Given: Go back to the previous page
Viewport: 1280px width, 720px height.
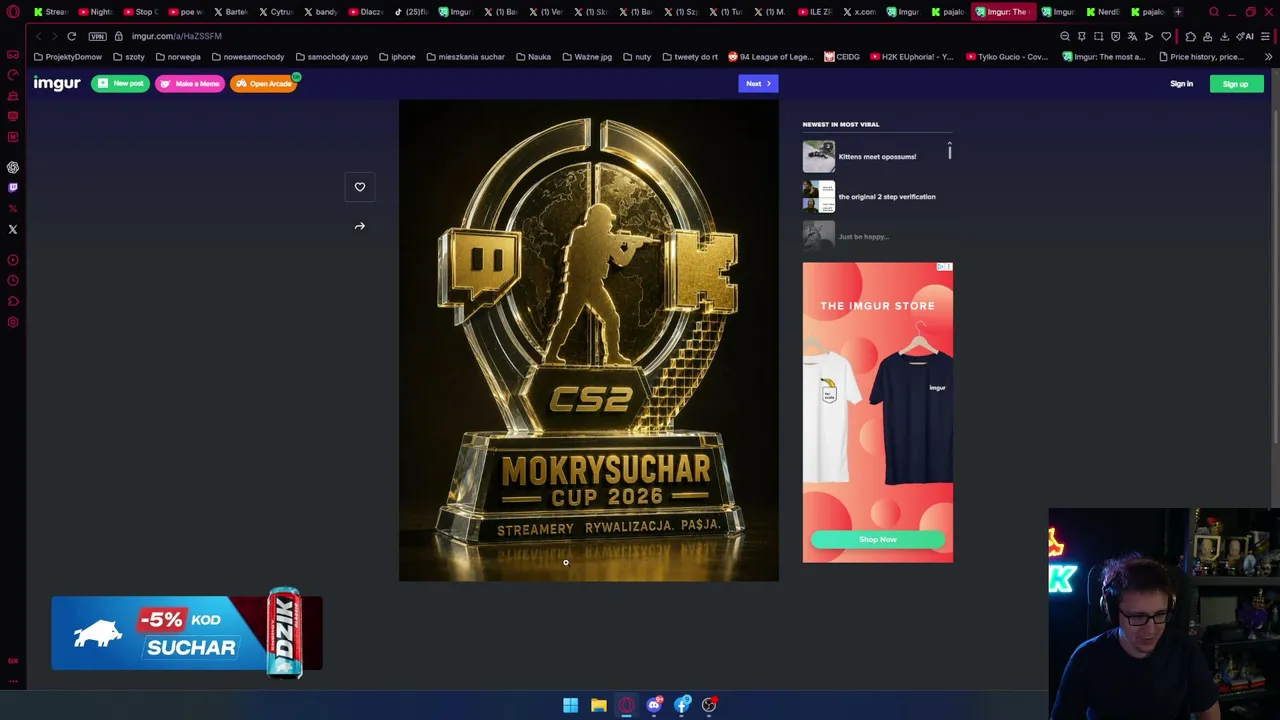Looking at the screenshot, I should tap(38, 36).
